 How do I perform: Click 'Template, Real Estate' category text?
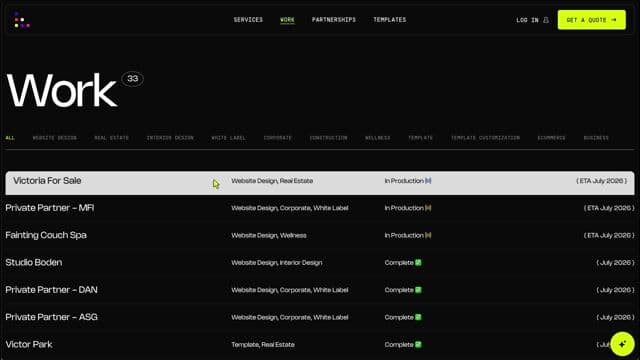[263, 345]
